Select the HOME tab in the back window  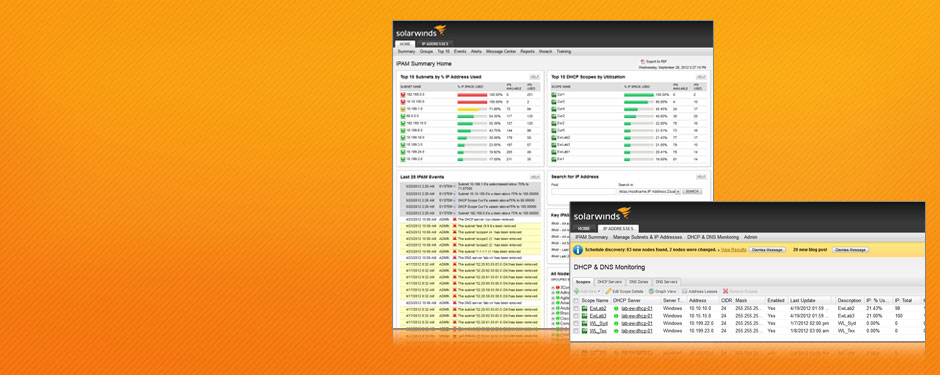coord(405,44)
